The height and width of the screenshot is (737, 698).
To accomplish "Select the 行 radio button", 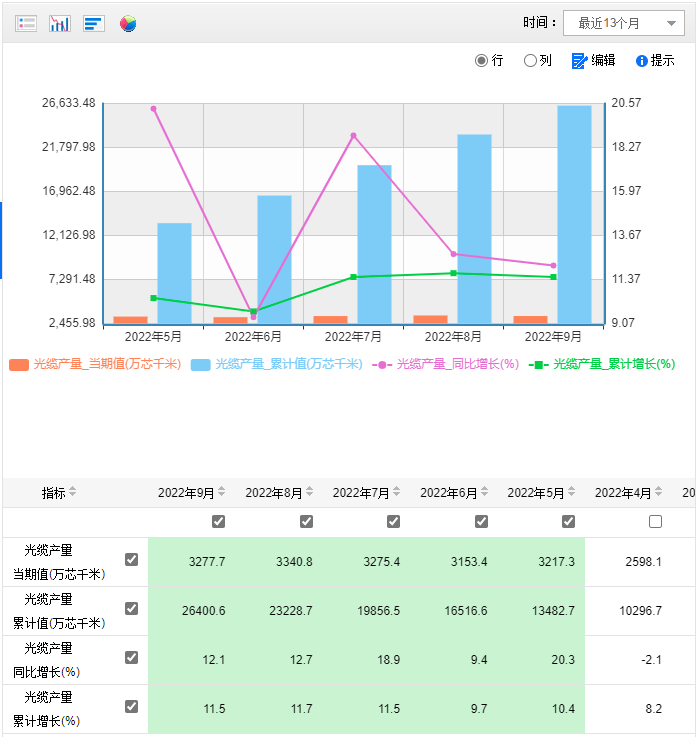I will tap(482, 61).
